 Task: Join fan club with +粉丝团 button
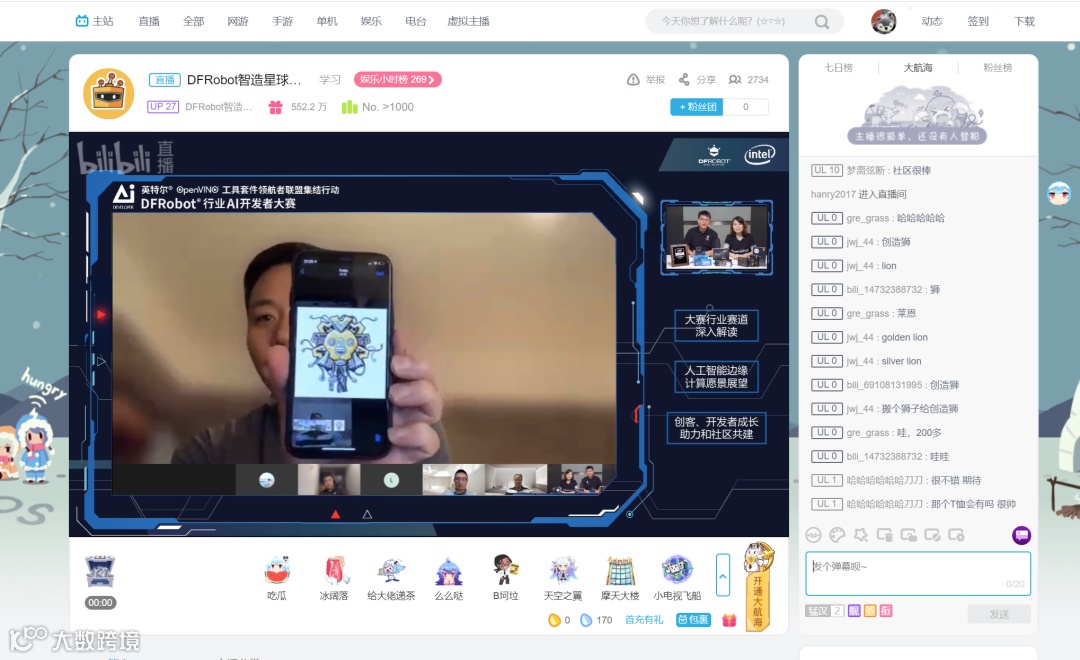pos(696,107)
